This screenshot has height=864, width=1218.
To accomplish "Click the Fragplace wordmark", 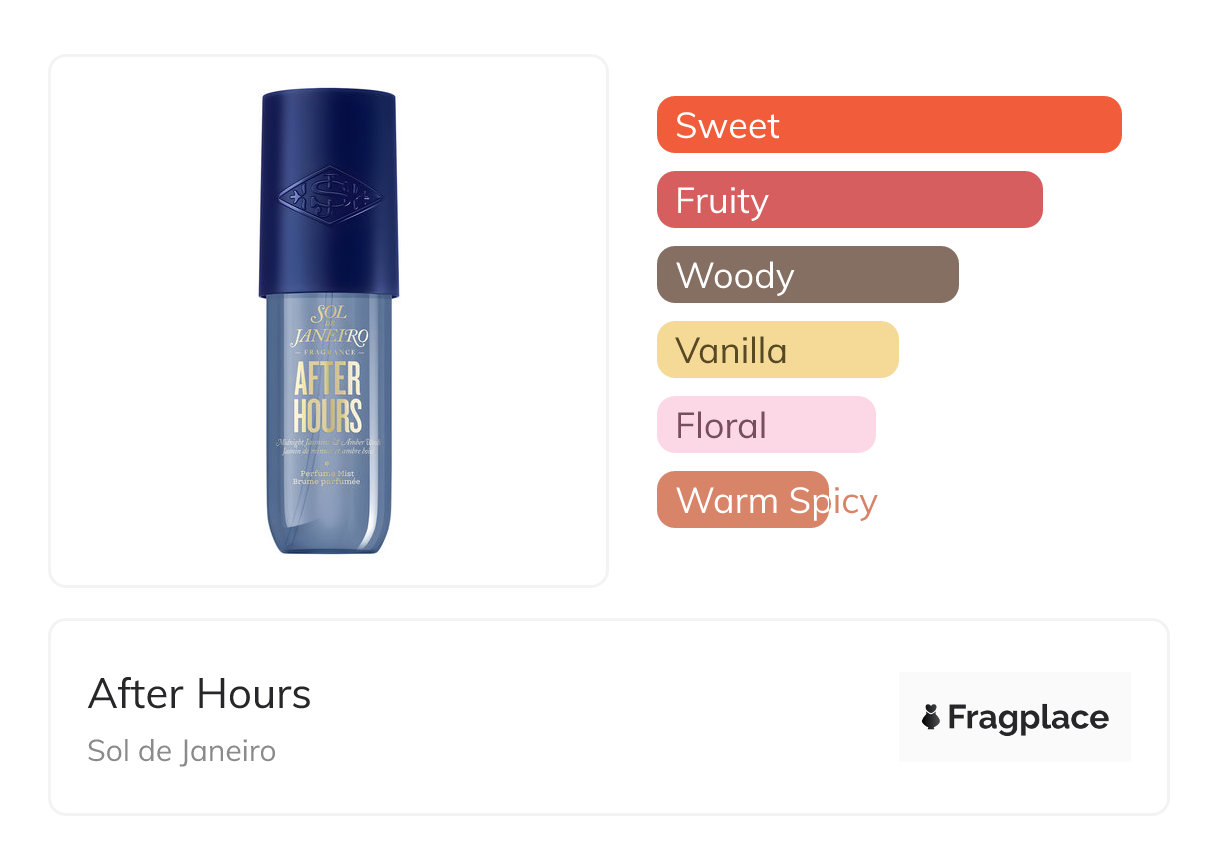I will tap(1028, 718).
